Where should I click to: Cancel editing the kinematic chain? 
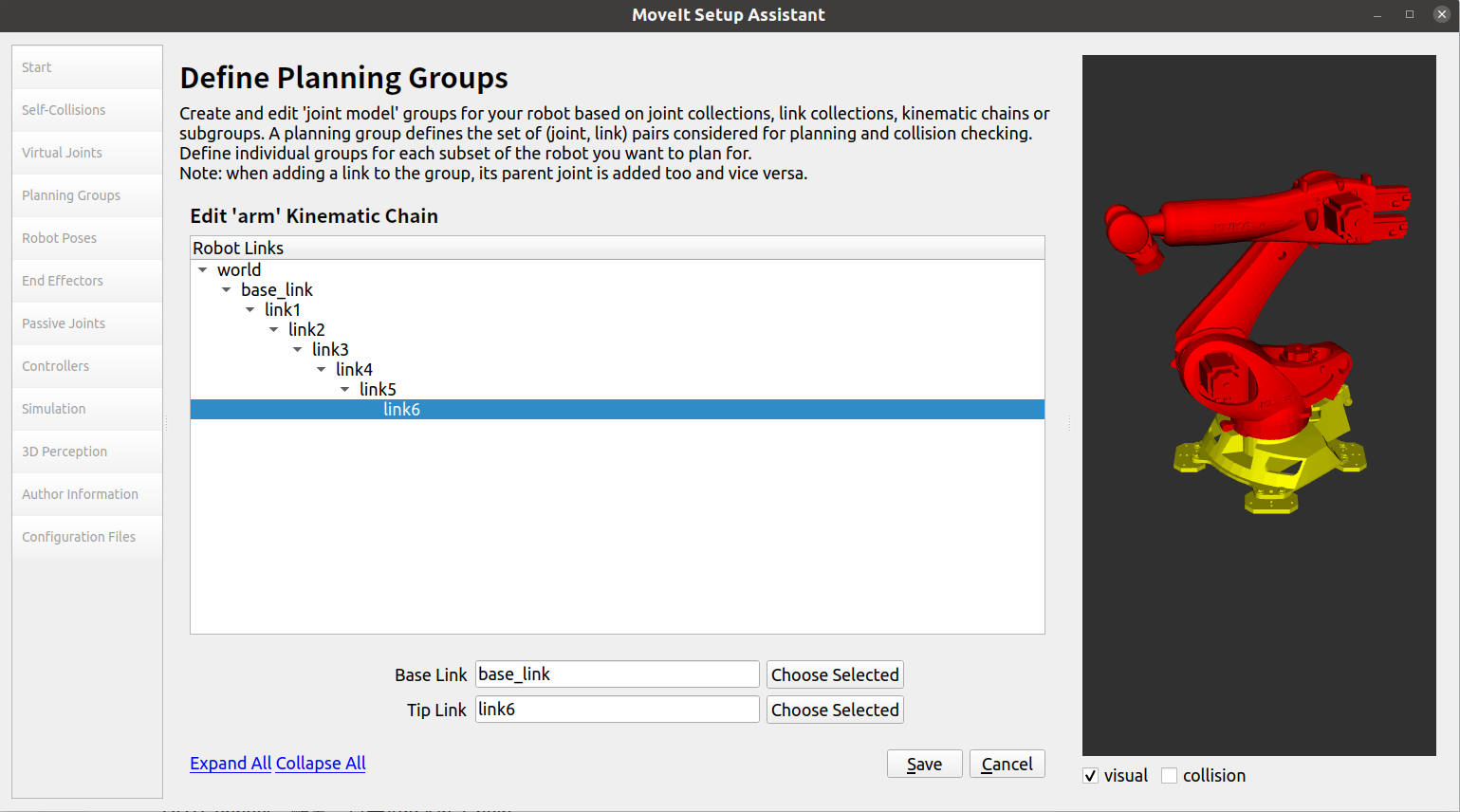pyautogui.click(x=1007, y=764)
